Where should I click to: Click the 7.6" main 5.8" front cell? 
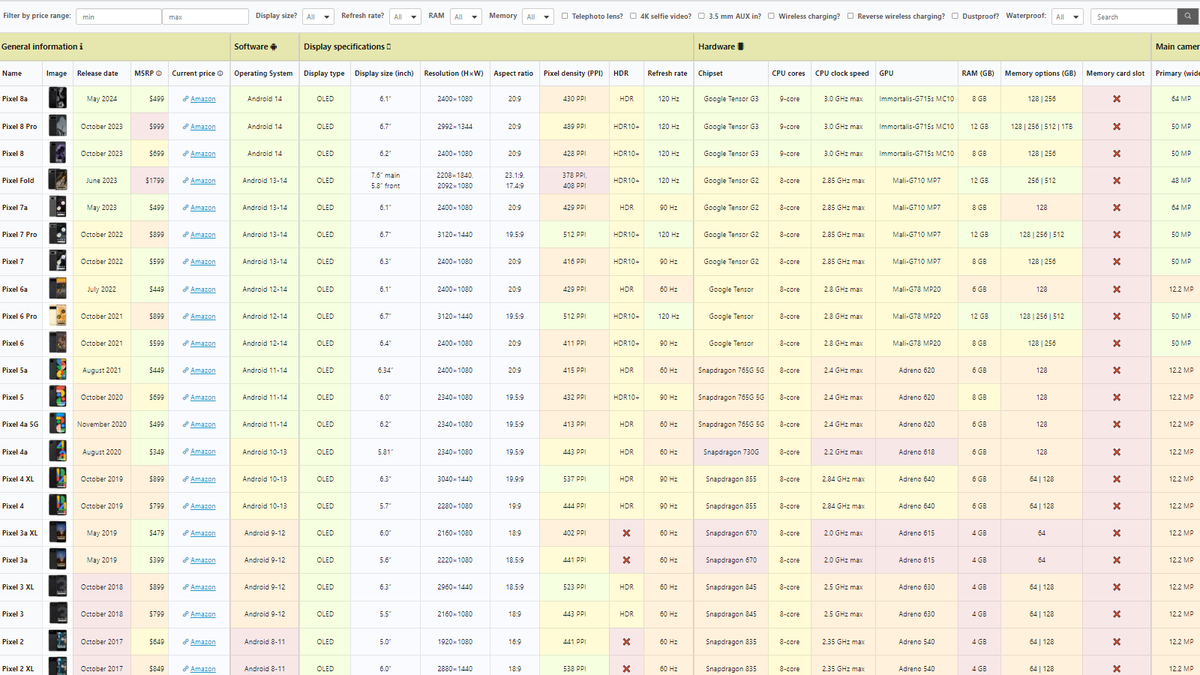[385, 180]
